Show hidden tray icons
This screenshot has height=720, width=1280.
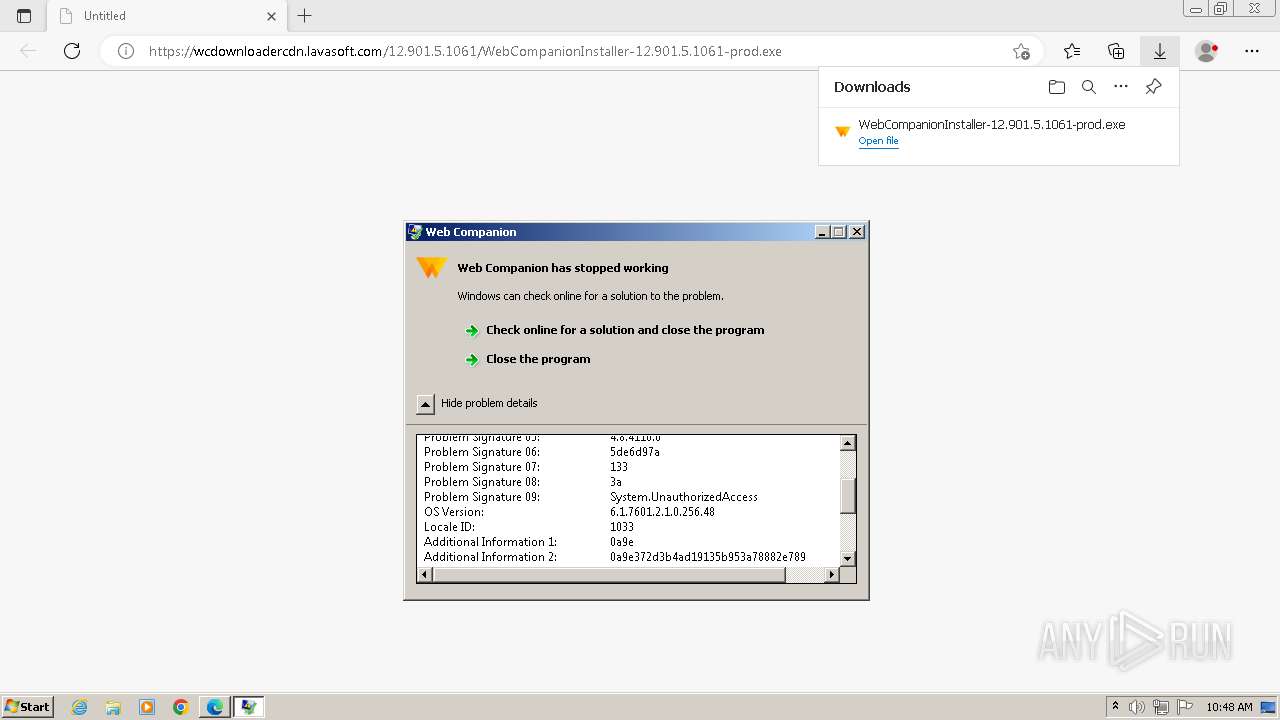[1116, 707]
